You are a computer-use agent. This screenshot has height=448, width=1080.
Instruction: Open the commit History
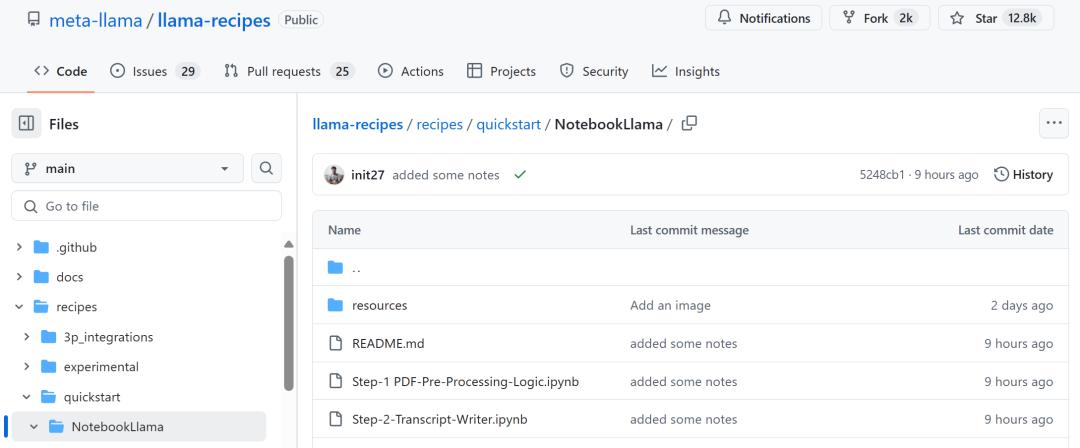pyautogui.click(x=1024, y=174)
